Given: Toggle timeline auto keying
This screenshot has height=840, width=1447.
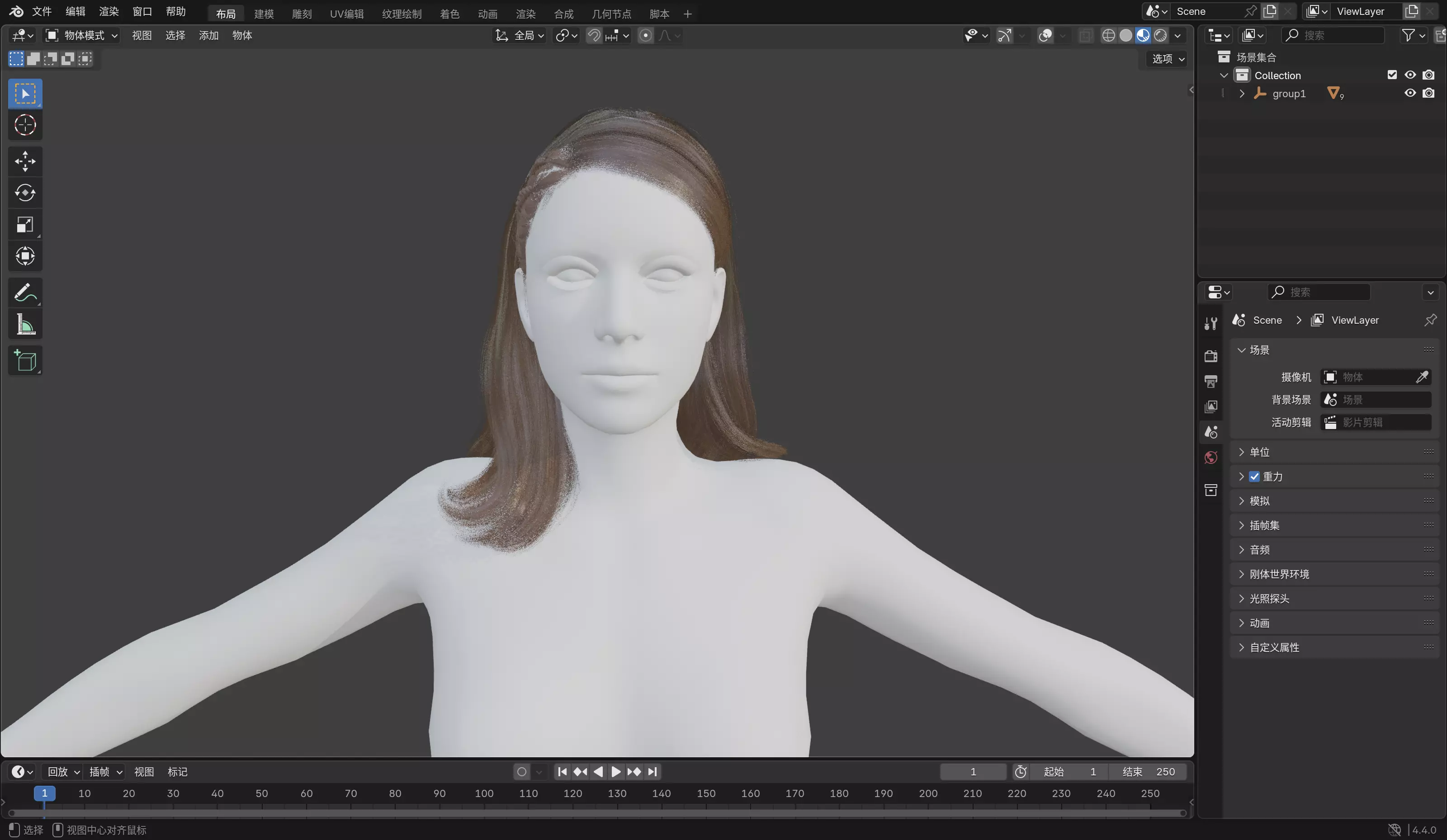Looking at the screenshot, I should pyautogui.click(x=521, y=772).
